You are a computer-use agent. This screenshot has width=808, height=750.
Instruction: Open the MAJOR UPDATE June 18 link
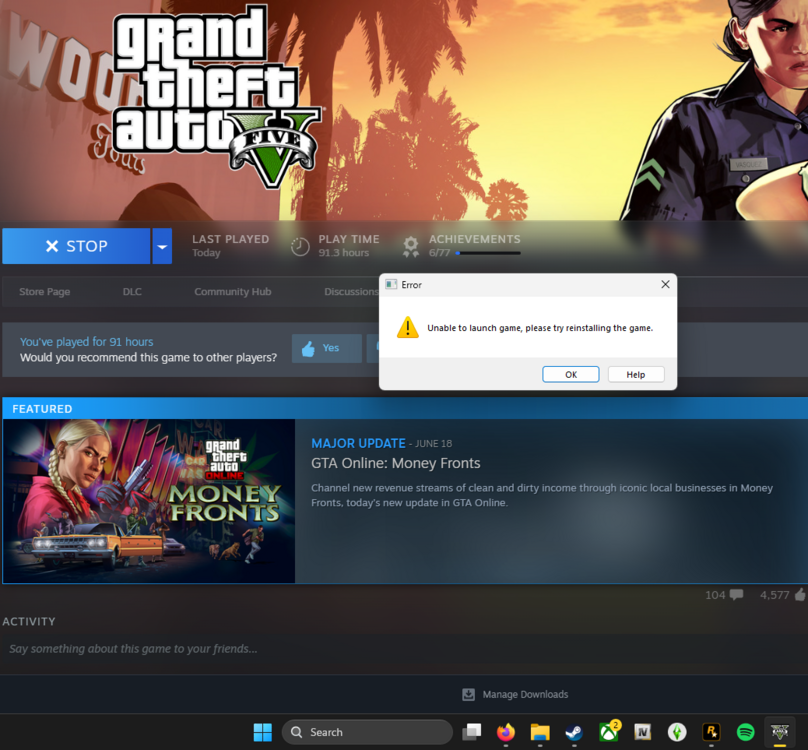pos(358,443)
